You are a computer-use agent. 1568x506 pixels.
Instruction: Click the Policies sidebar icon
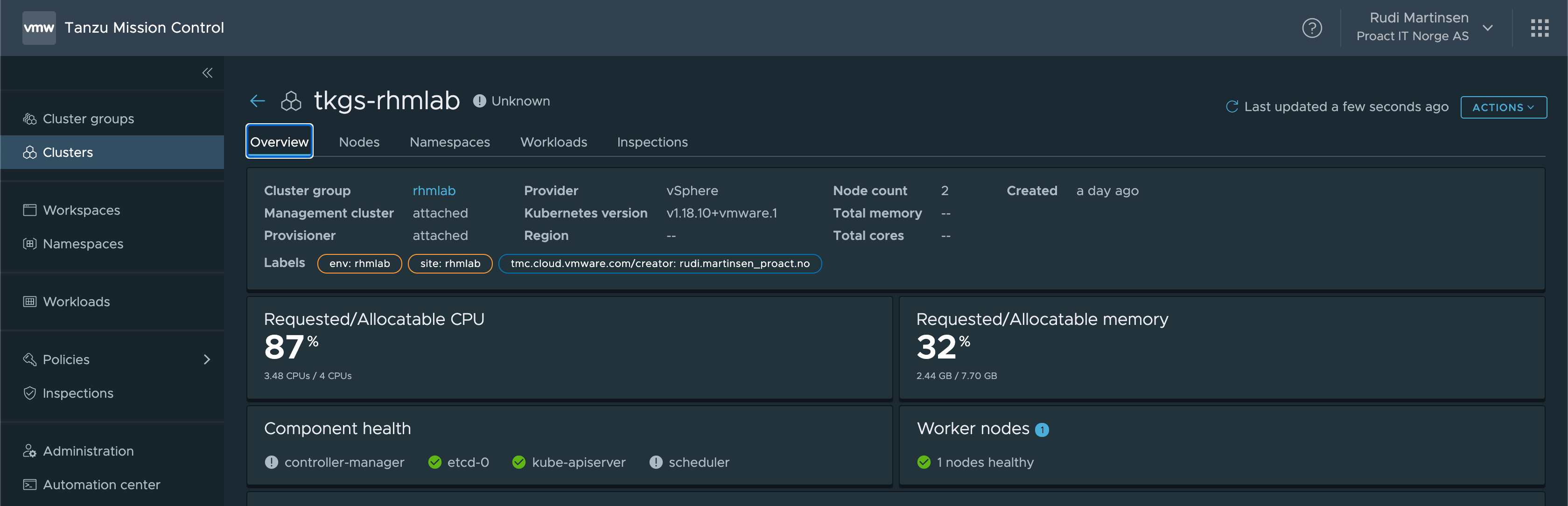[x=30, y=359]
